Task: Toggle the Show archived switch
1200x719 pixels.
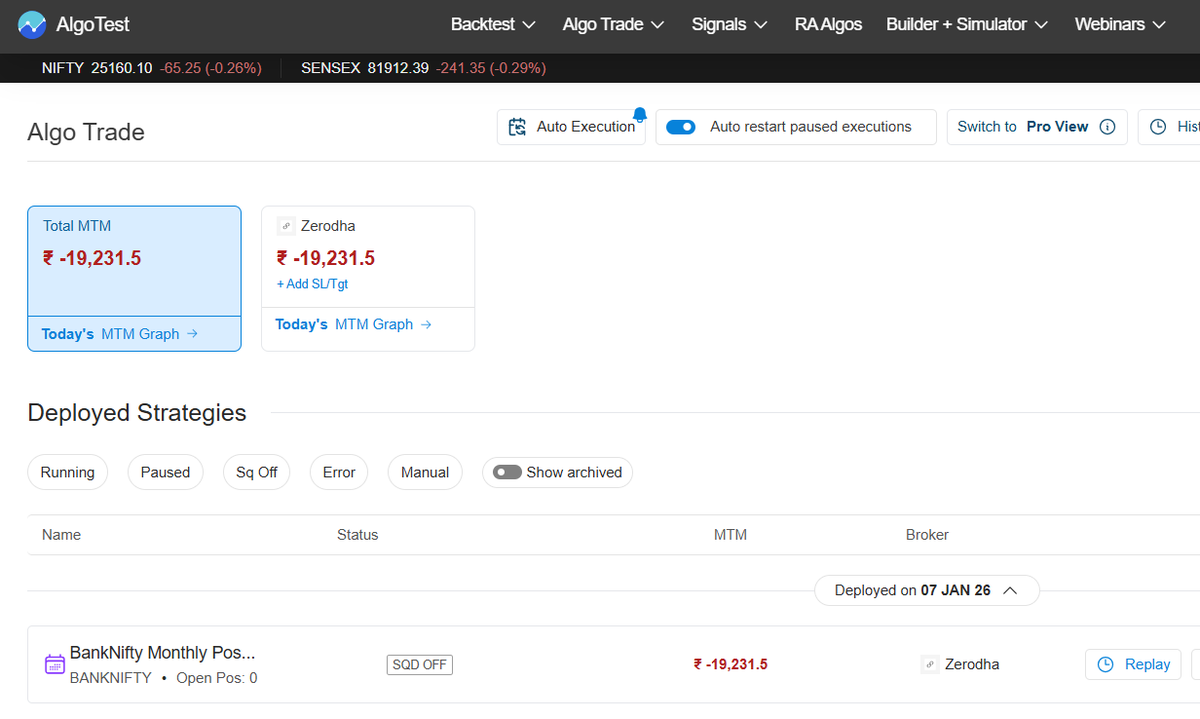Action: point(507,472)
